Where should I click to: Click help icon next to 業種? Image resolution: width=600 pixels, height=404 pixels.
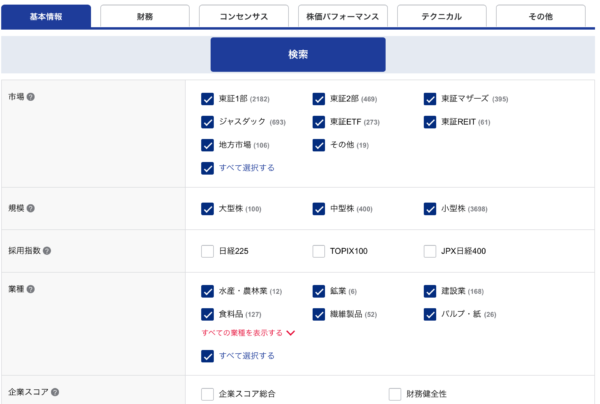(x=31, y=290)
